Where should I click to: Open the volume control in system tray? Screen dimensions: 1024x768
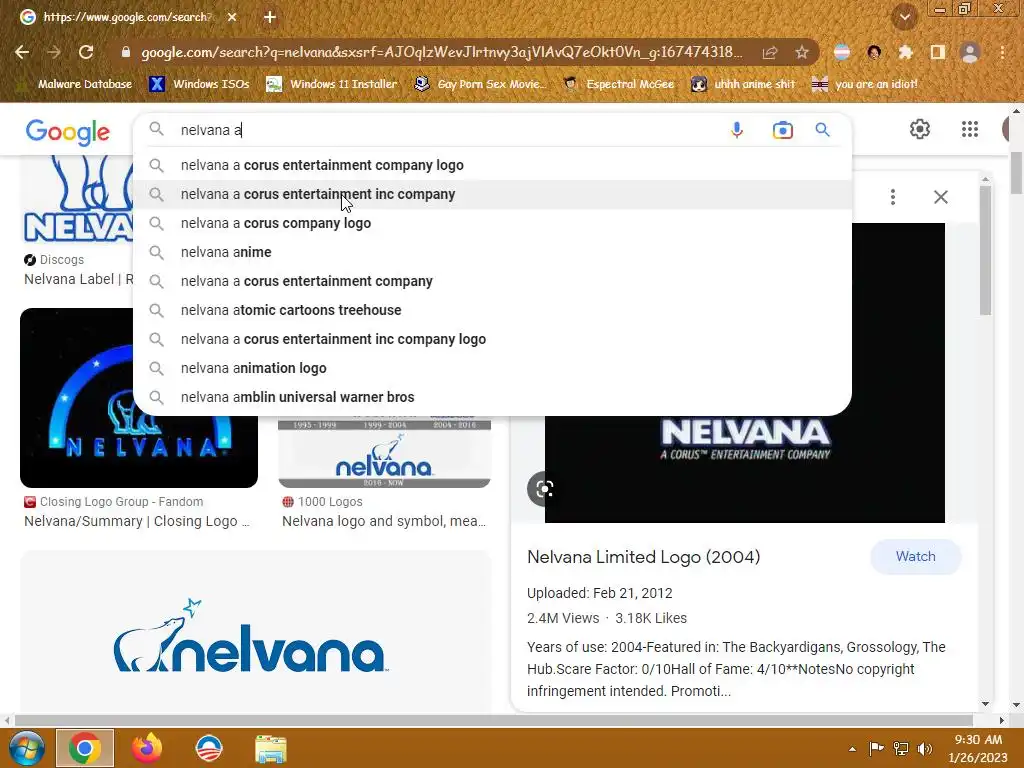[x=925, y=748]
